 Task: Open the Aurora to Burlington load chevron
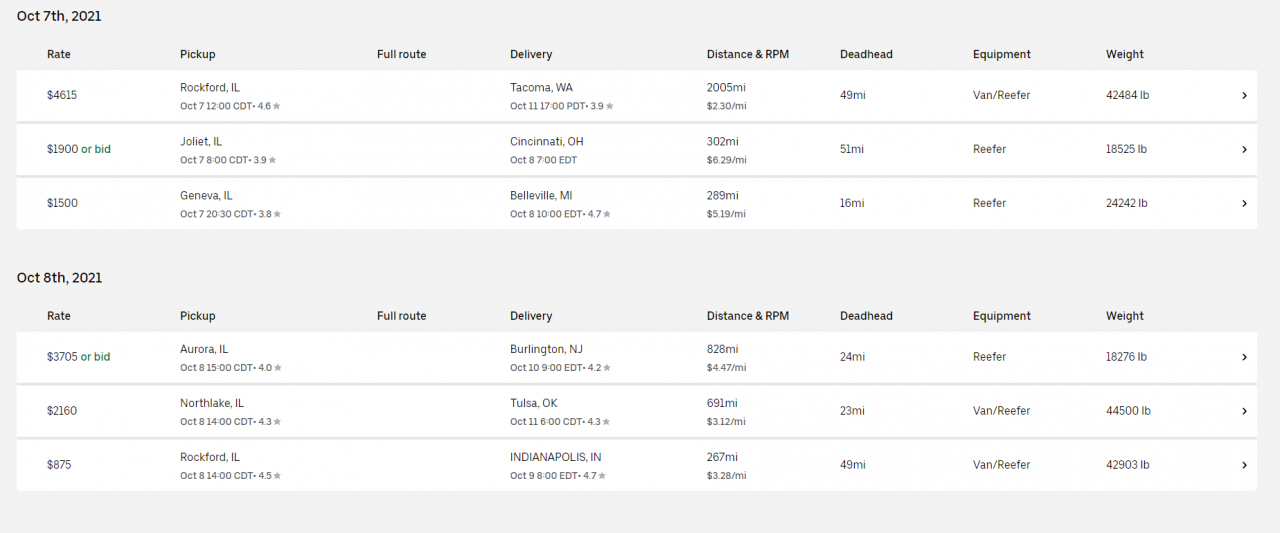[x=1244, y=357]
